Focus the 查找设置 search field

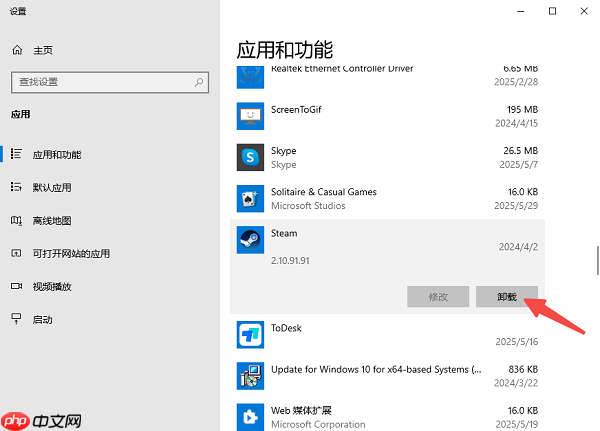[x=110, y=82]
